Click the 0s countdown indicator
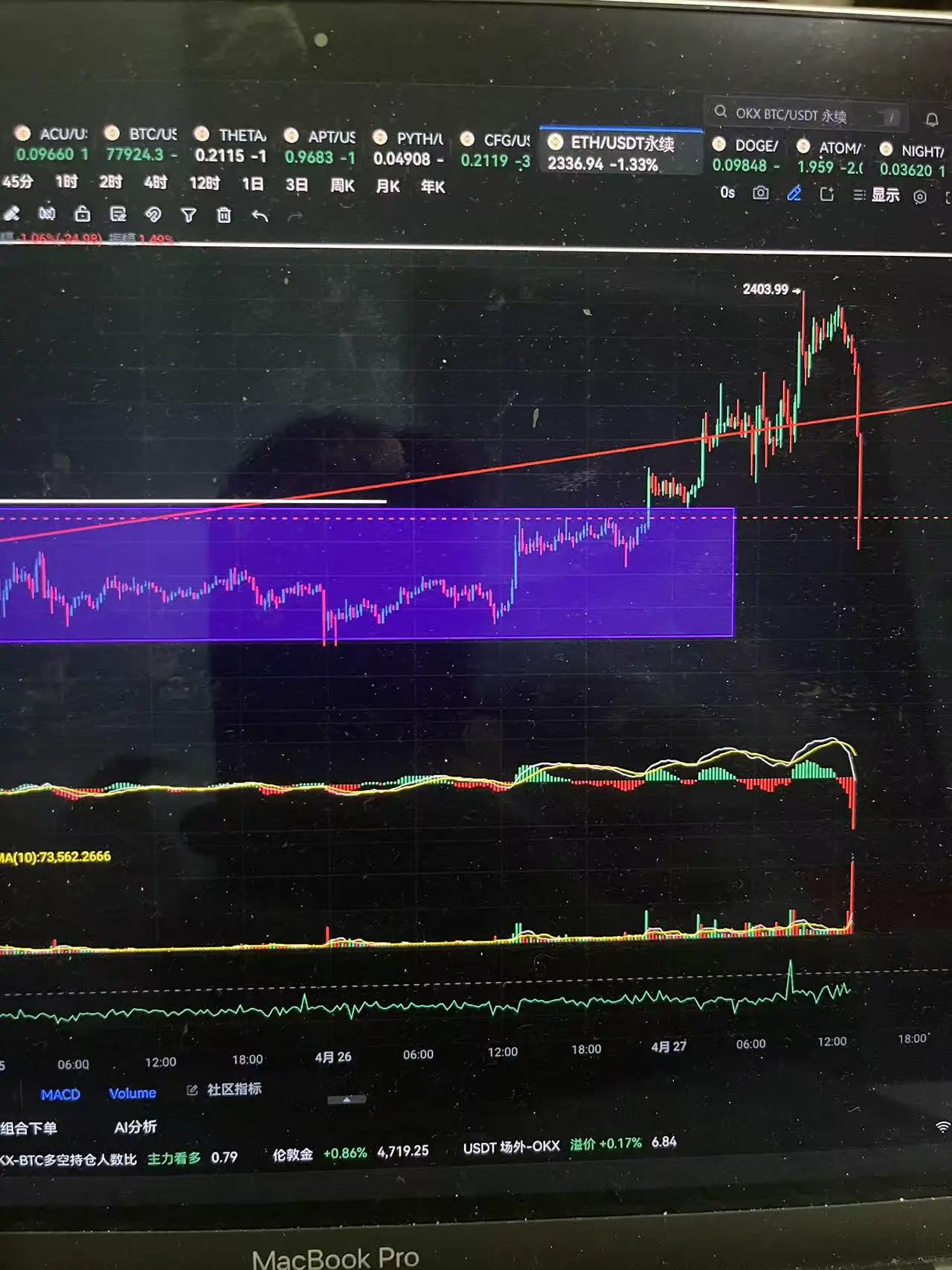This screenshot has height=1270, width=952. [x=727, y=193]
